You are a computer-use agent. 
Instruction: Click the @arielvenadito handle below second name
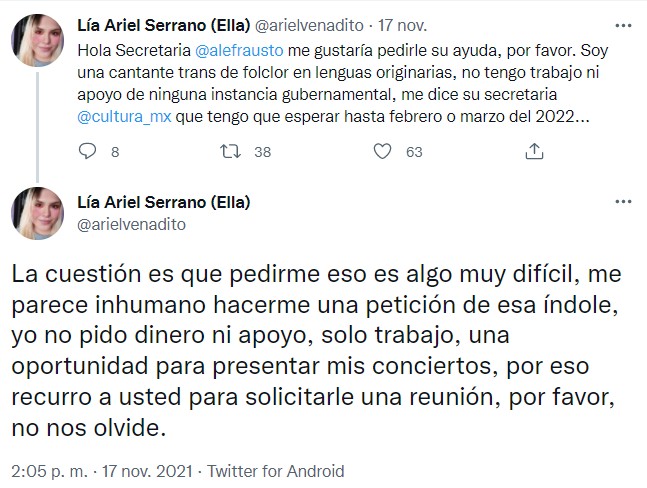point(131,224)
